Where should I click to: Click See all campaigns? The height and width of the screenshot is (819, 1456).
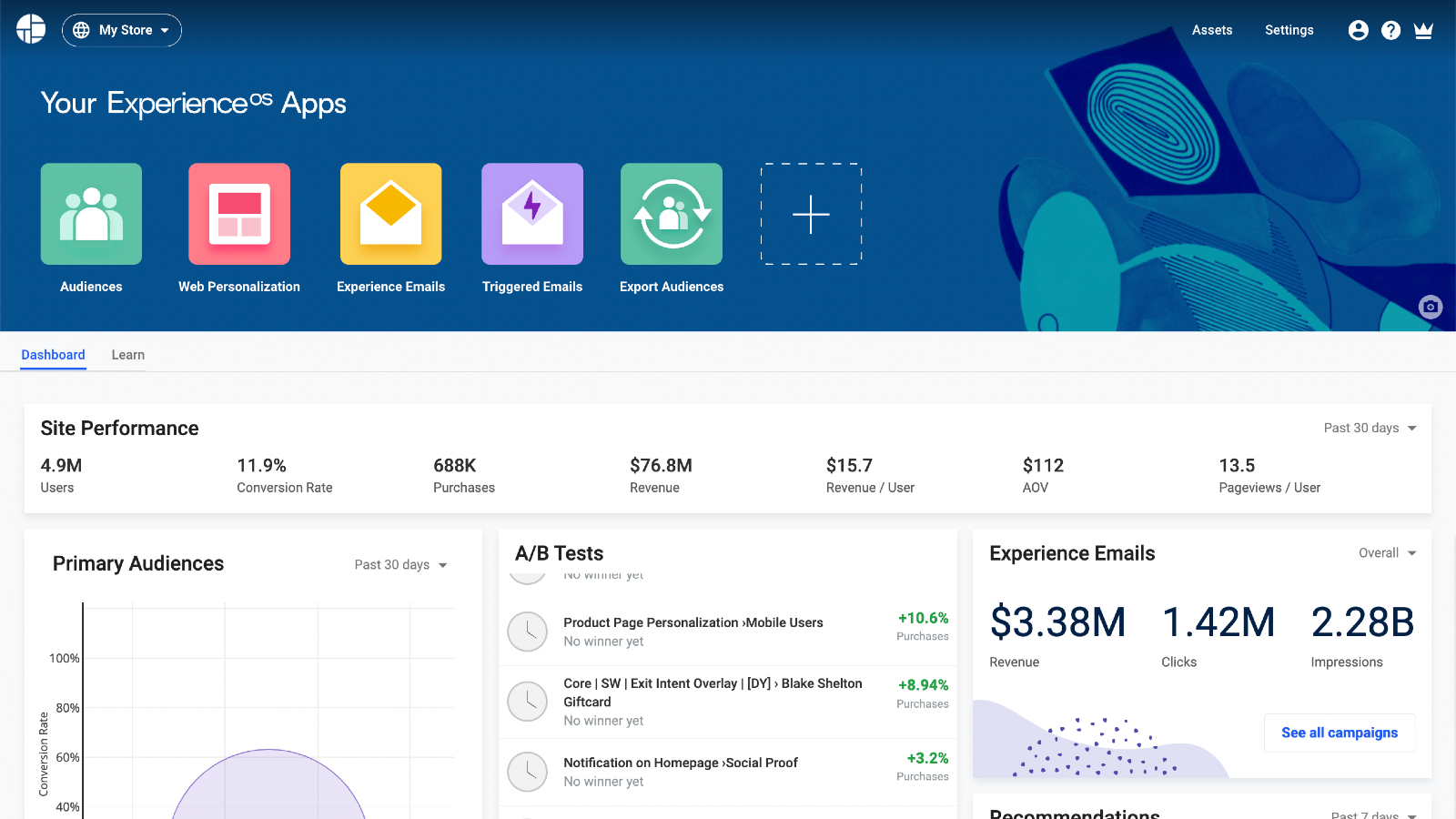click(x=1339, y=733)
